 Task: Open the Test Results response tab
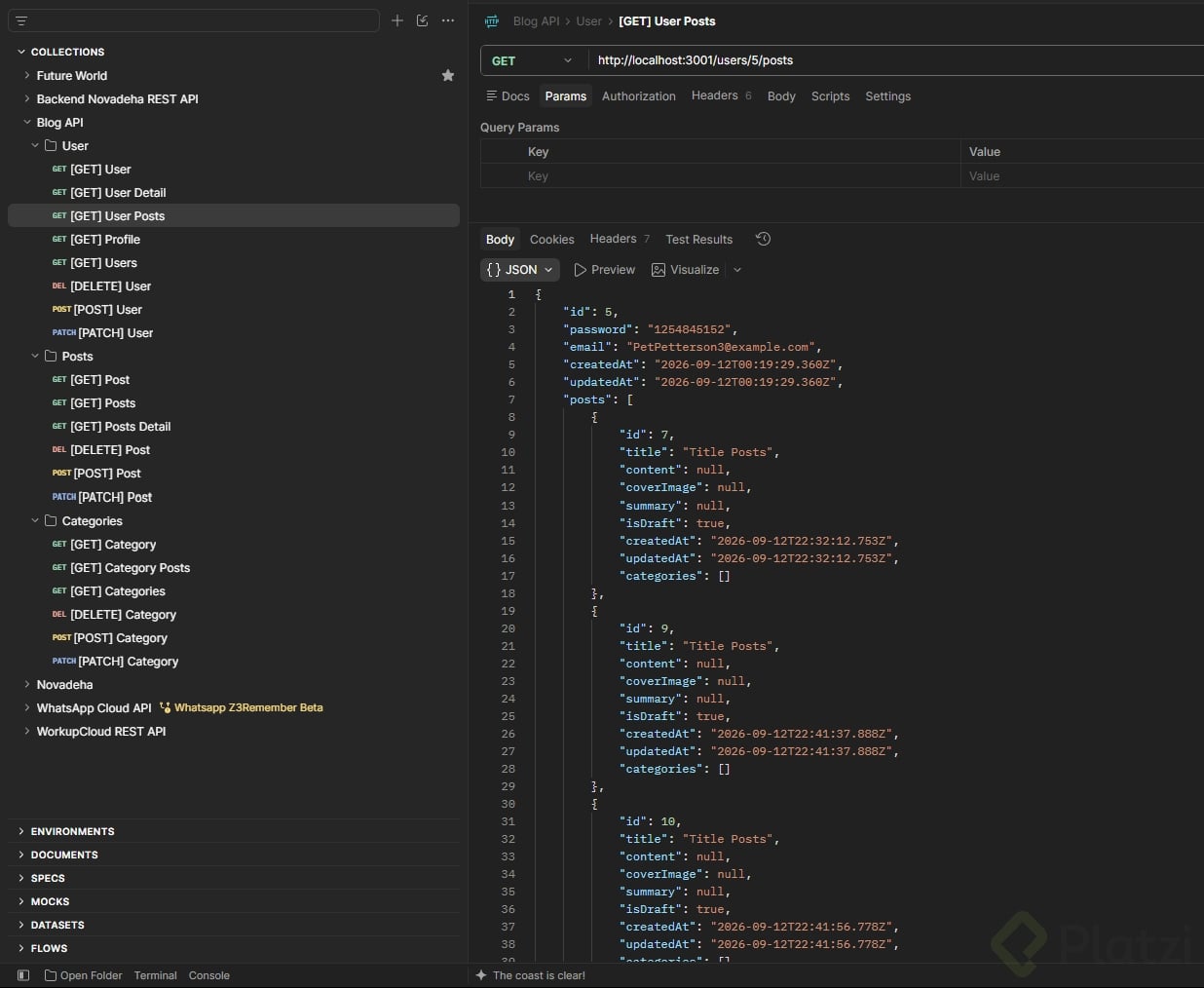(698, 240)
